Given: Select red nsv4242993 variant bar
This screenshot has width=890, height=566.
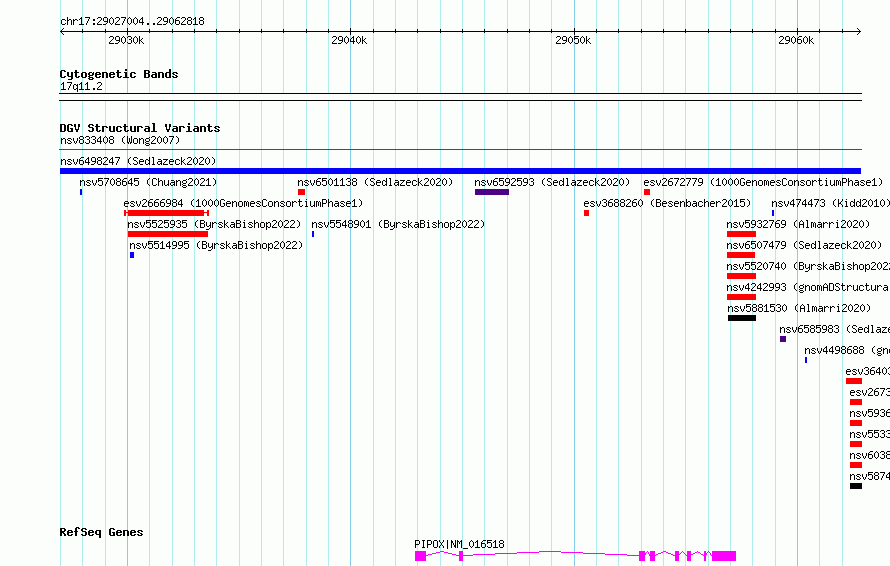Looking at the screenshot, I should (x=741, y=297).
